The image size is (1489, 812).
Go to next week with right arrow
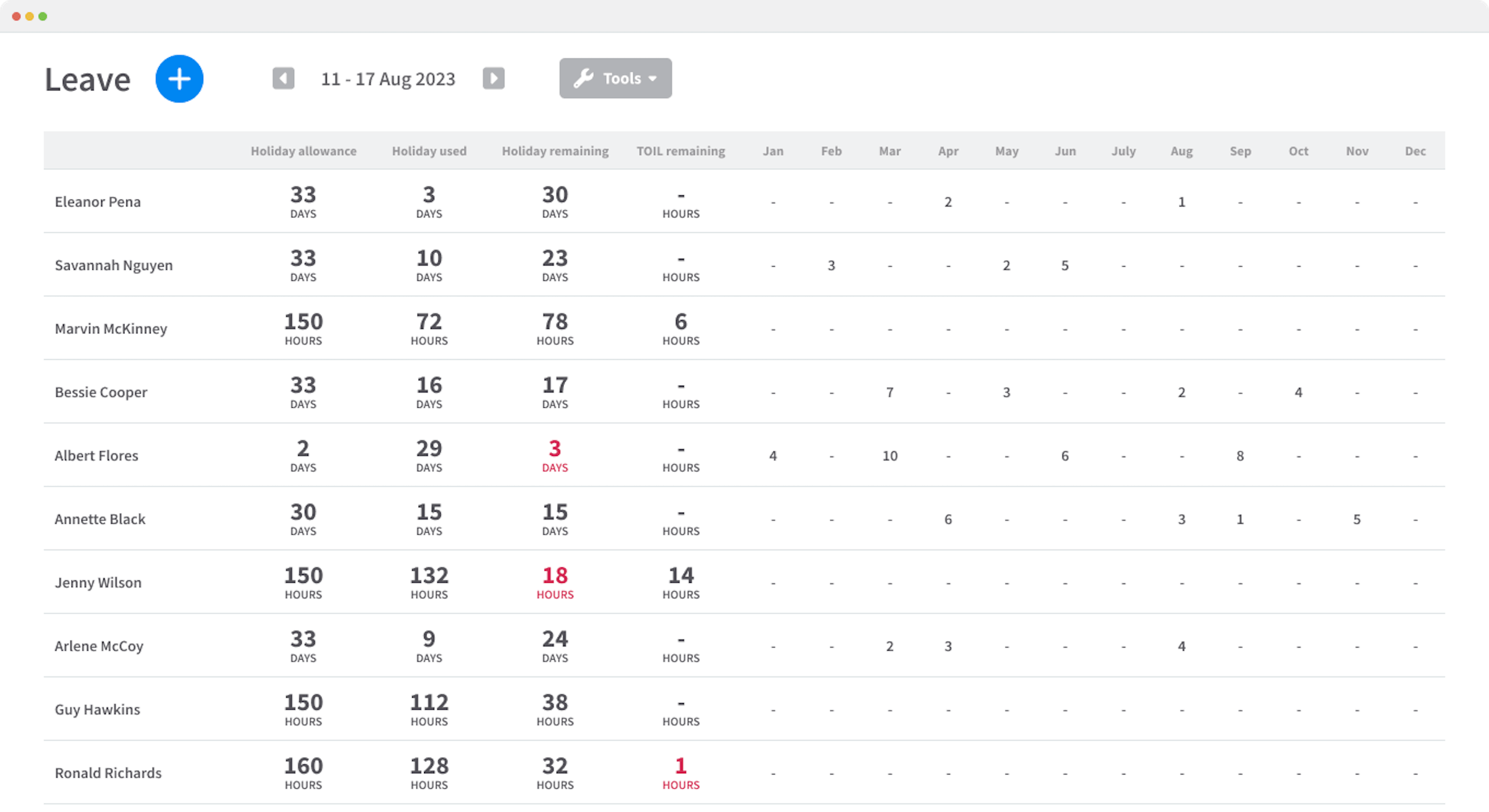(493, 78)
